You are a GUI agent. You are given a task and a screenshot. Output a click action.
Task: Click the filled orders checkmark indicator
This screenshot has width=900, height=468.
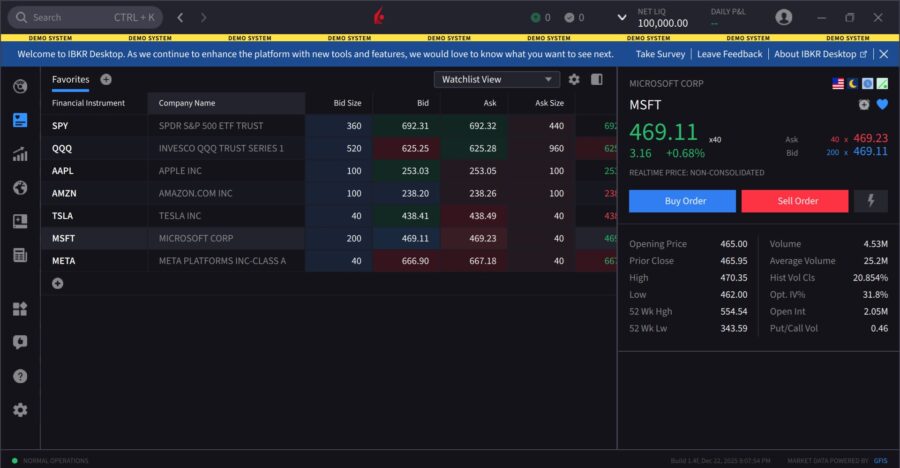[x=574, y=18]
